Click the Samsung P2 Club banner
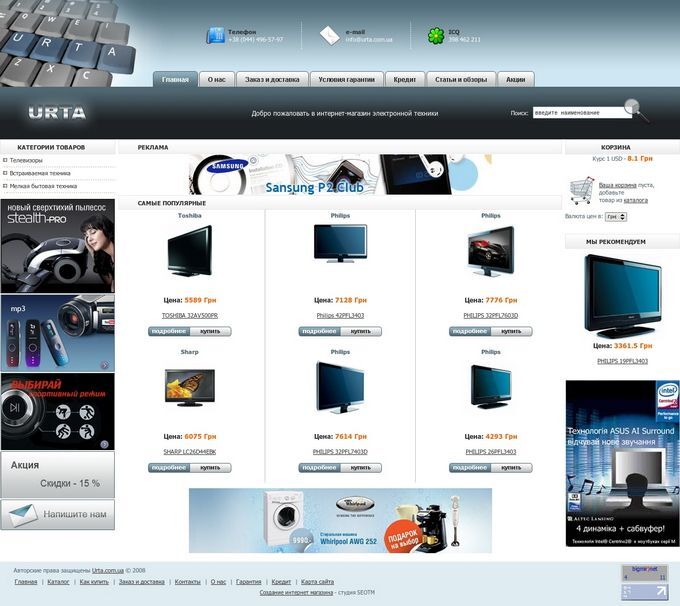The height and width of the screenshot is (606, 680). 340,174
